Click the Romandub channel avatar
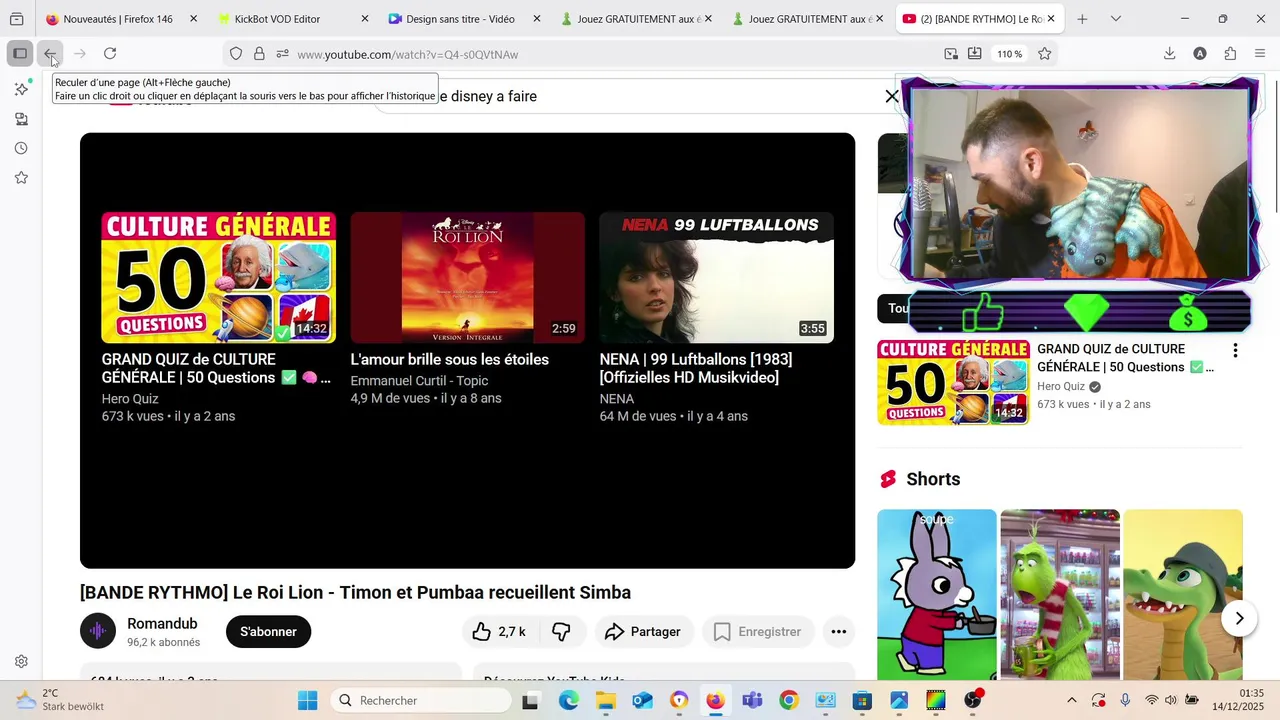Image resolution: width=1280 pixels, height=720 pixels. [98, 631]
